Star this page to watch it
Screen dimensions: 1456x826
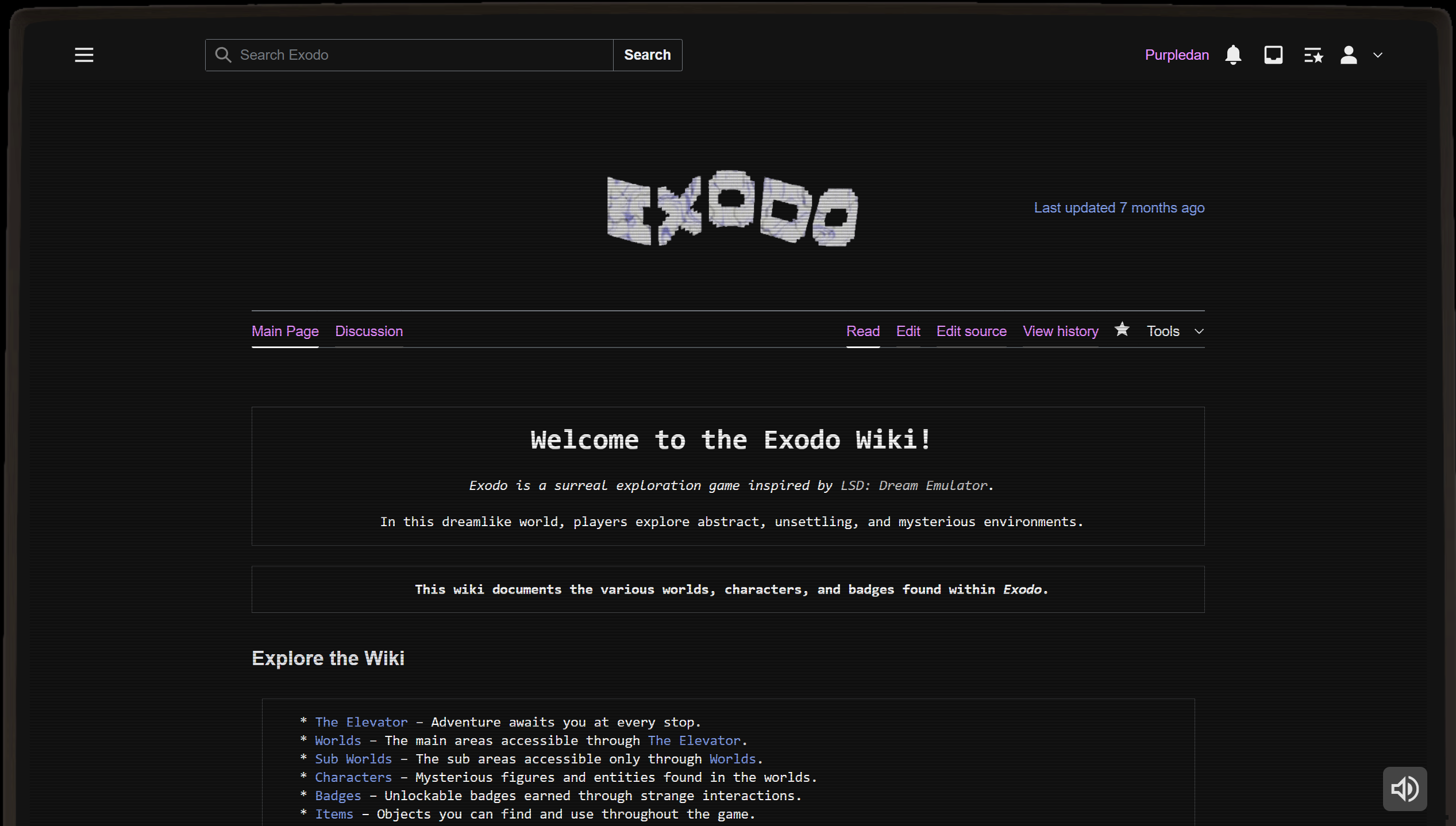pos(1122,330)
